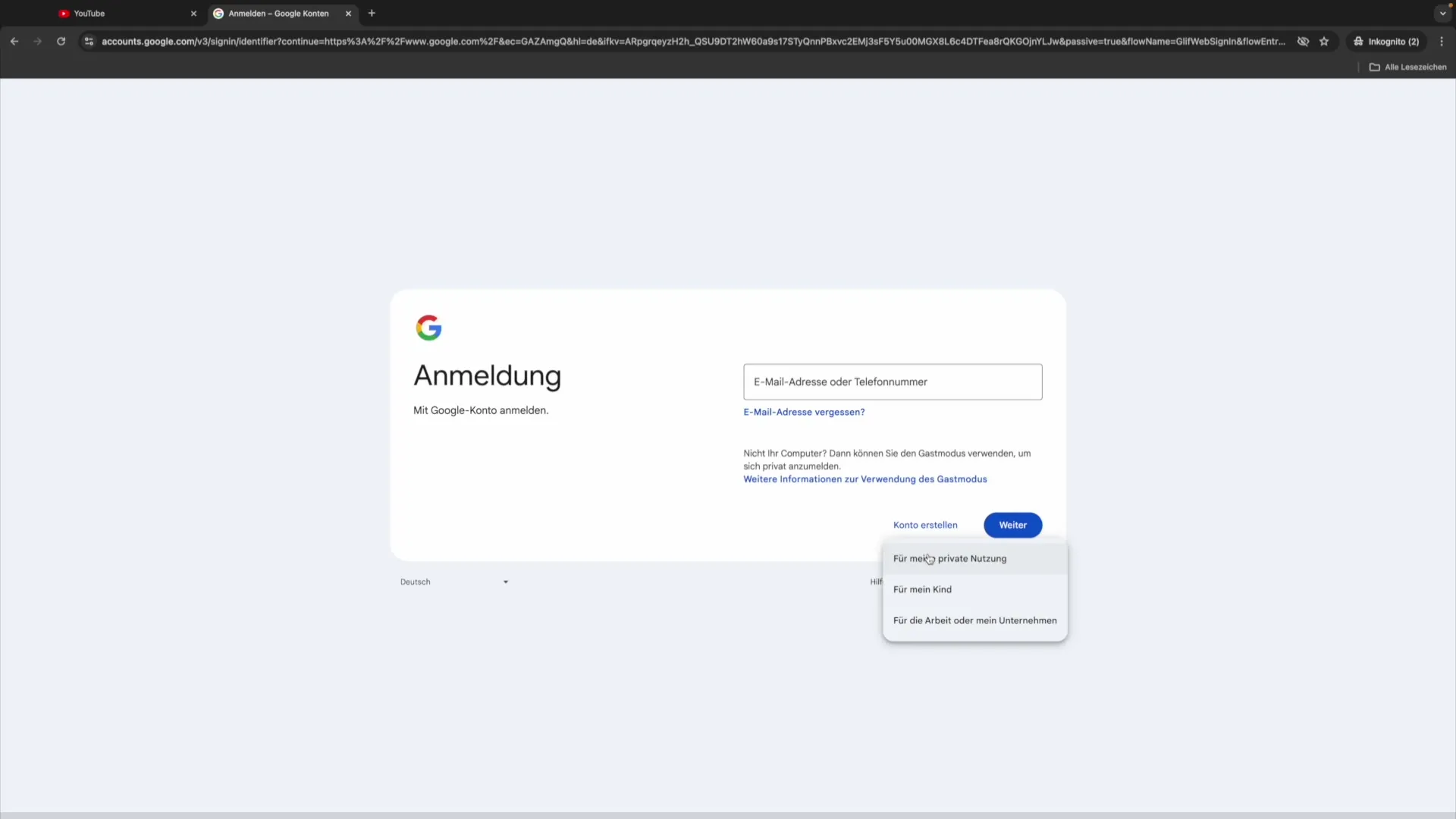Viewport: 1456px width, 819px height.
Task: Select 'Für die Arbeit oder mein Unternehmen'
Action: [x=974, y=620]
